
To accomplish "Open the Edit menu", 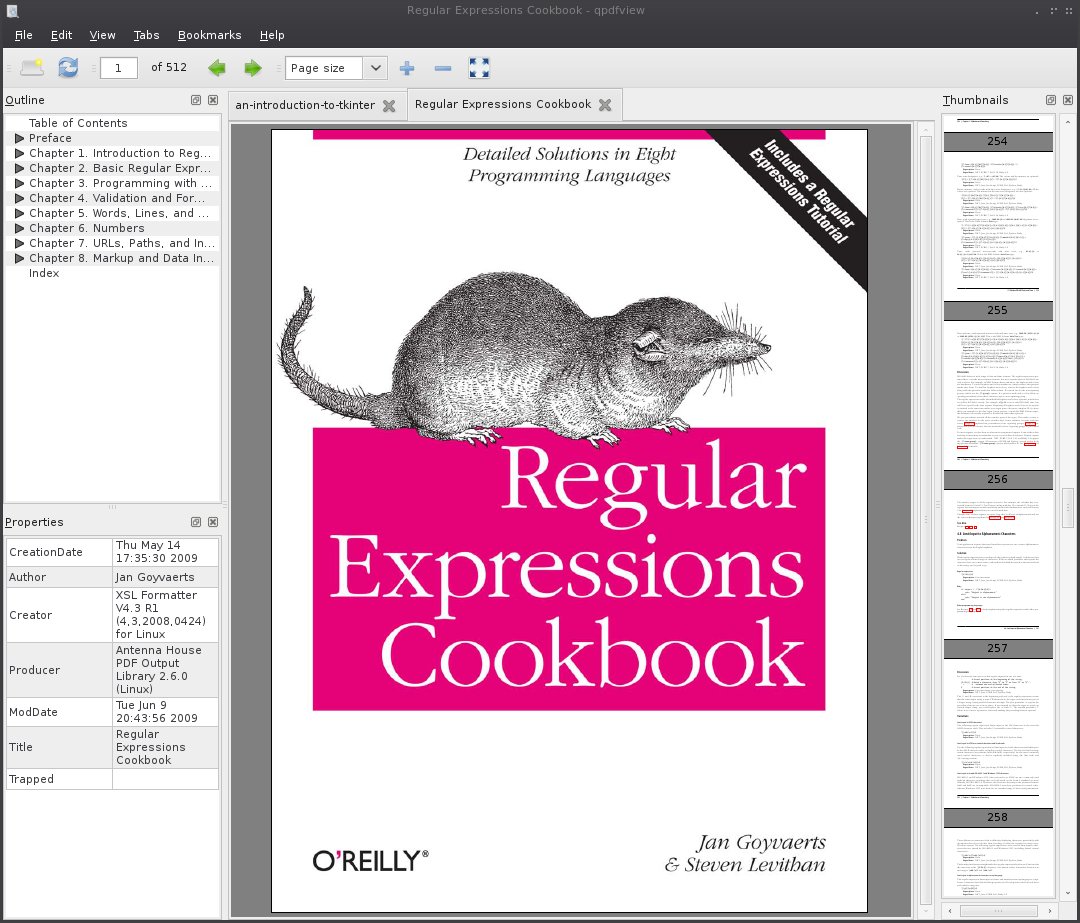I will tap(61, 35).
